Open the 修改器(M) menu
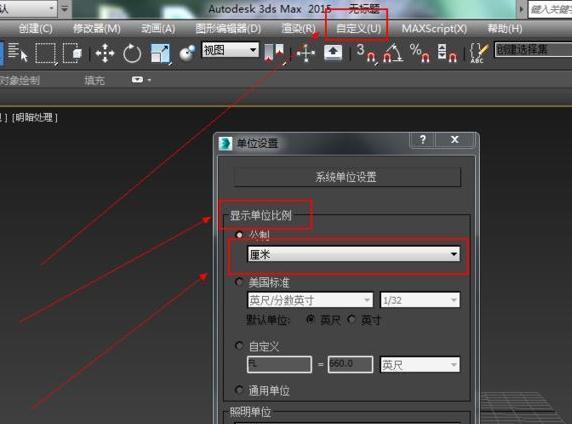Screen dimensions: 572x424 click(x=97, y=28)
